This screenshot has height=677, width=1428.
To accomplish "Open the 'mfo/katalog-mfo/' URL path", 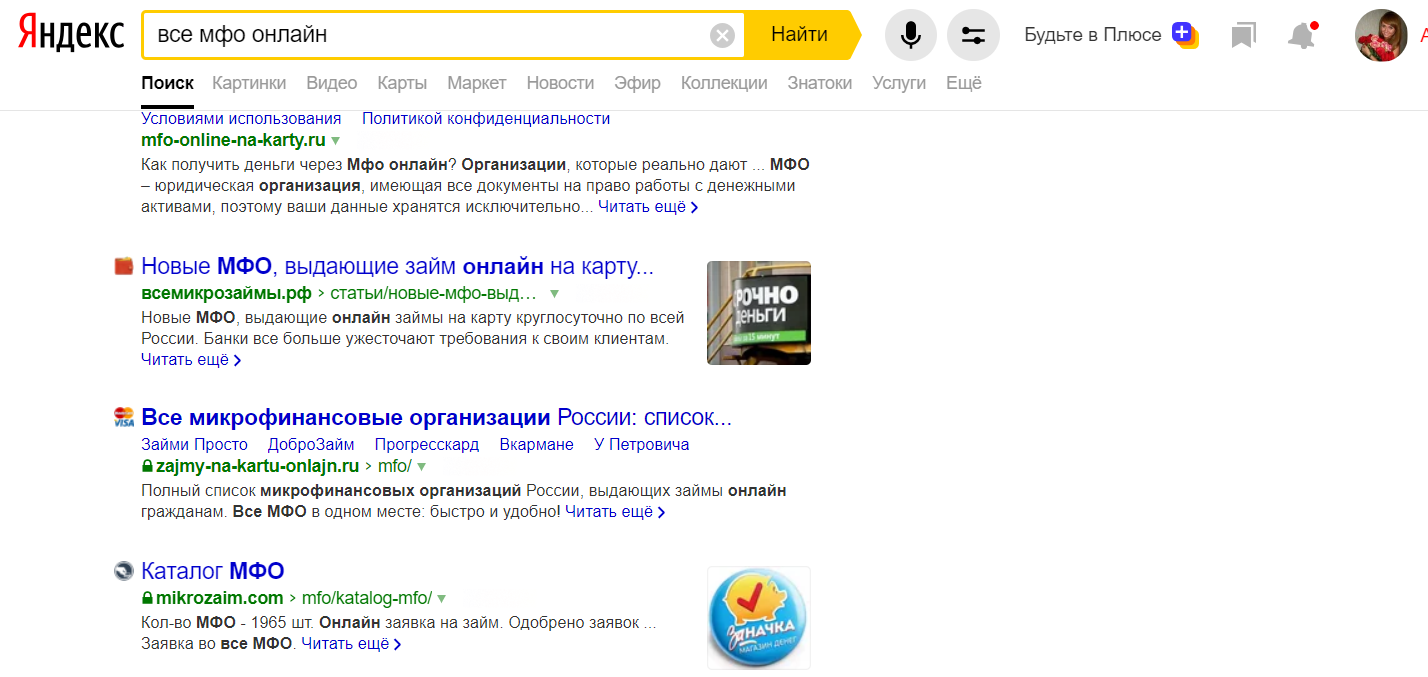I will point(367,598).
